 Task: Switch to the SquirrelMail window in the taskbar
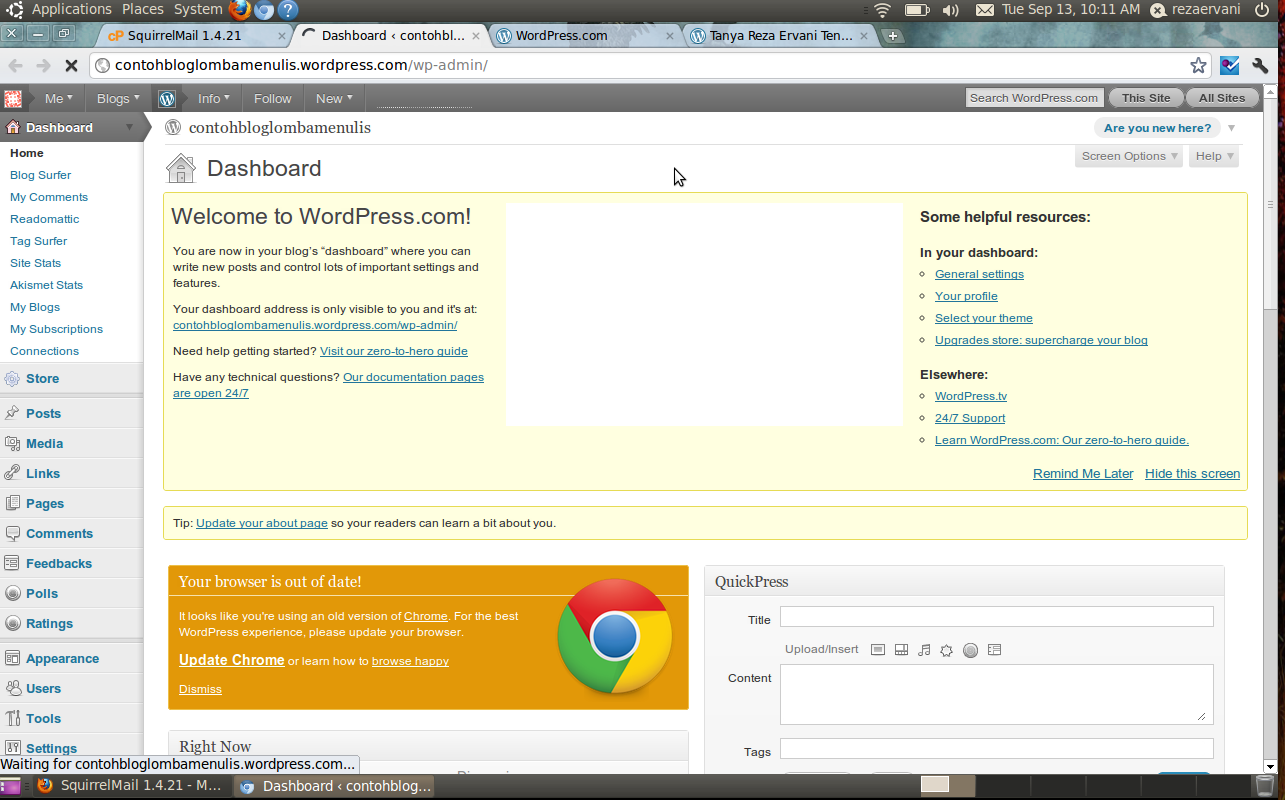(129, 786)
